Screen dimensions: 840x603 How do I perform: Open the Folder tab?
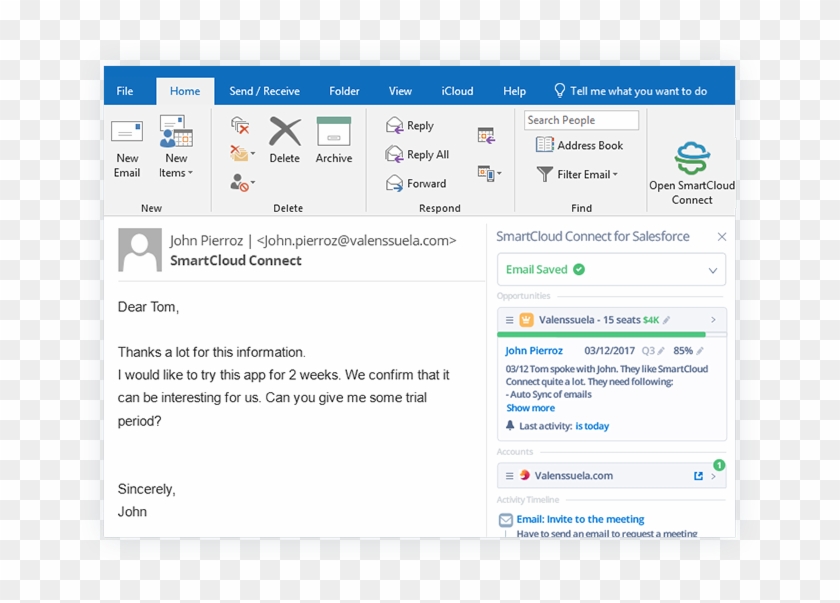click(344, 91)
